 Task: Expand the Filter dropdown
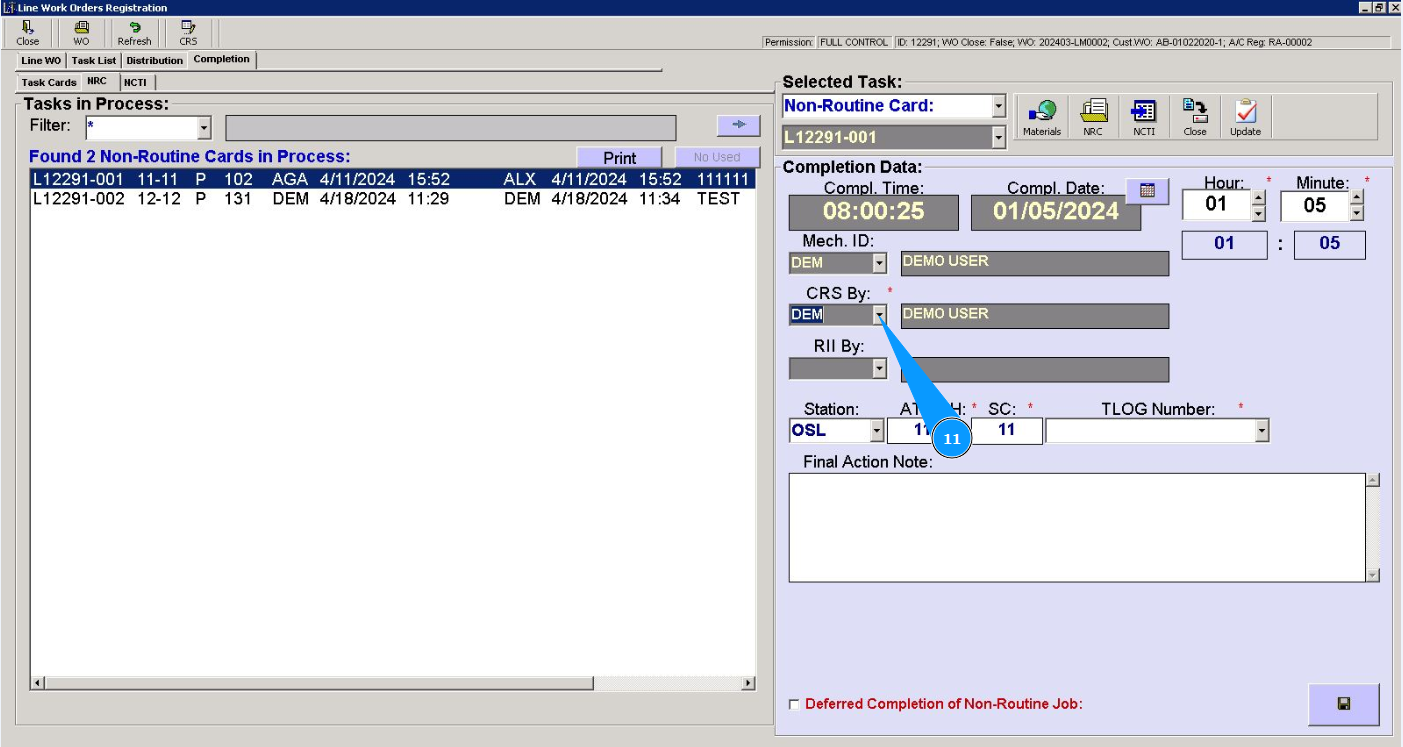tap(204, 128)
